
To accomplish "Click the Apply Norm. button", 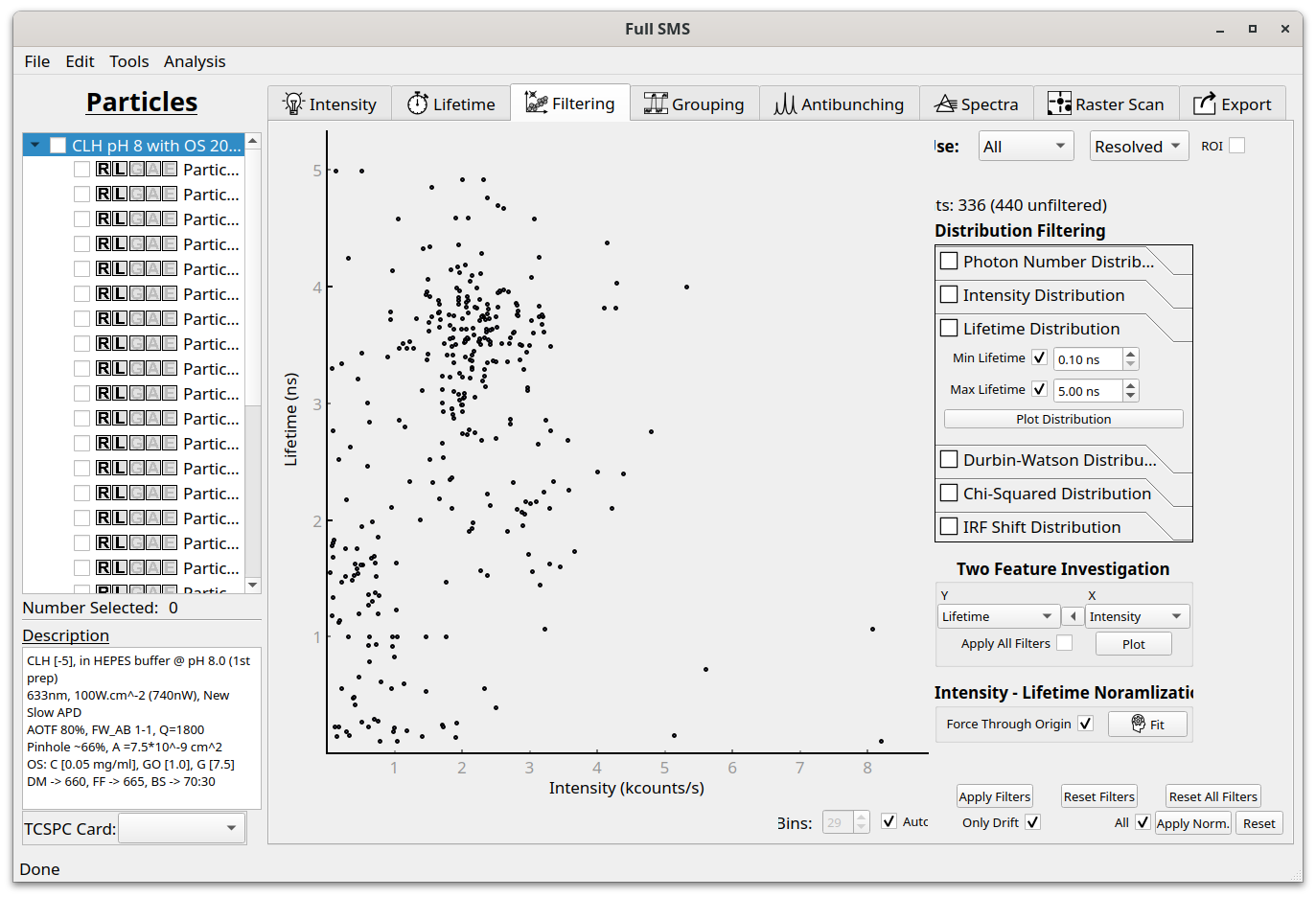I will [x=1192, y=823].
